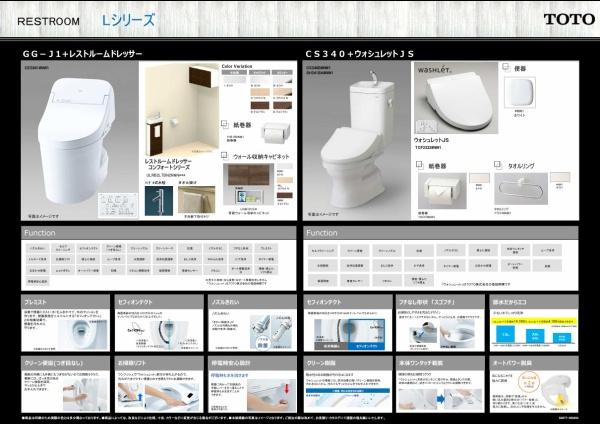This screenshot has height=424, width=600.
Task: Open the クリーン樹脂 feature card
Action: (x=348, y=385)
